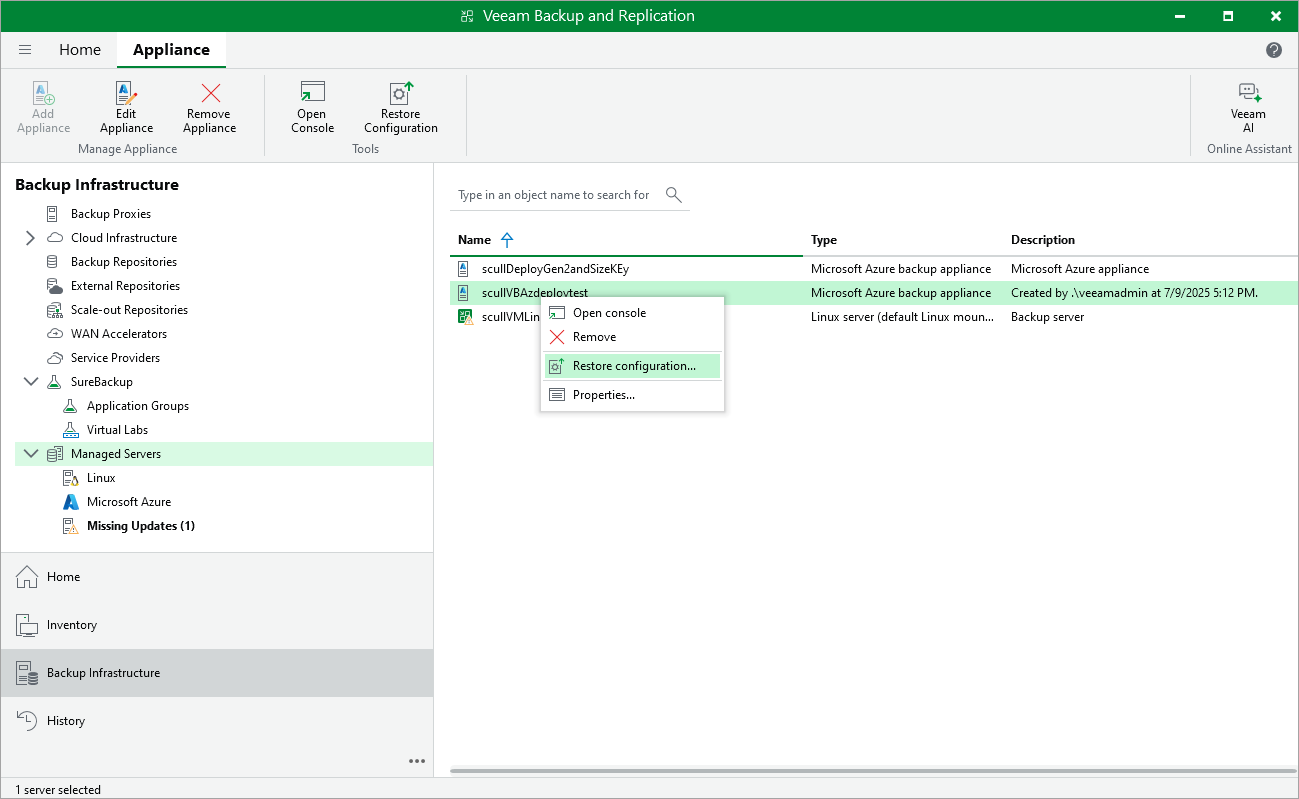Go to the Home navigation view

pyautogui.click(x=217, y=577)
